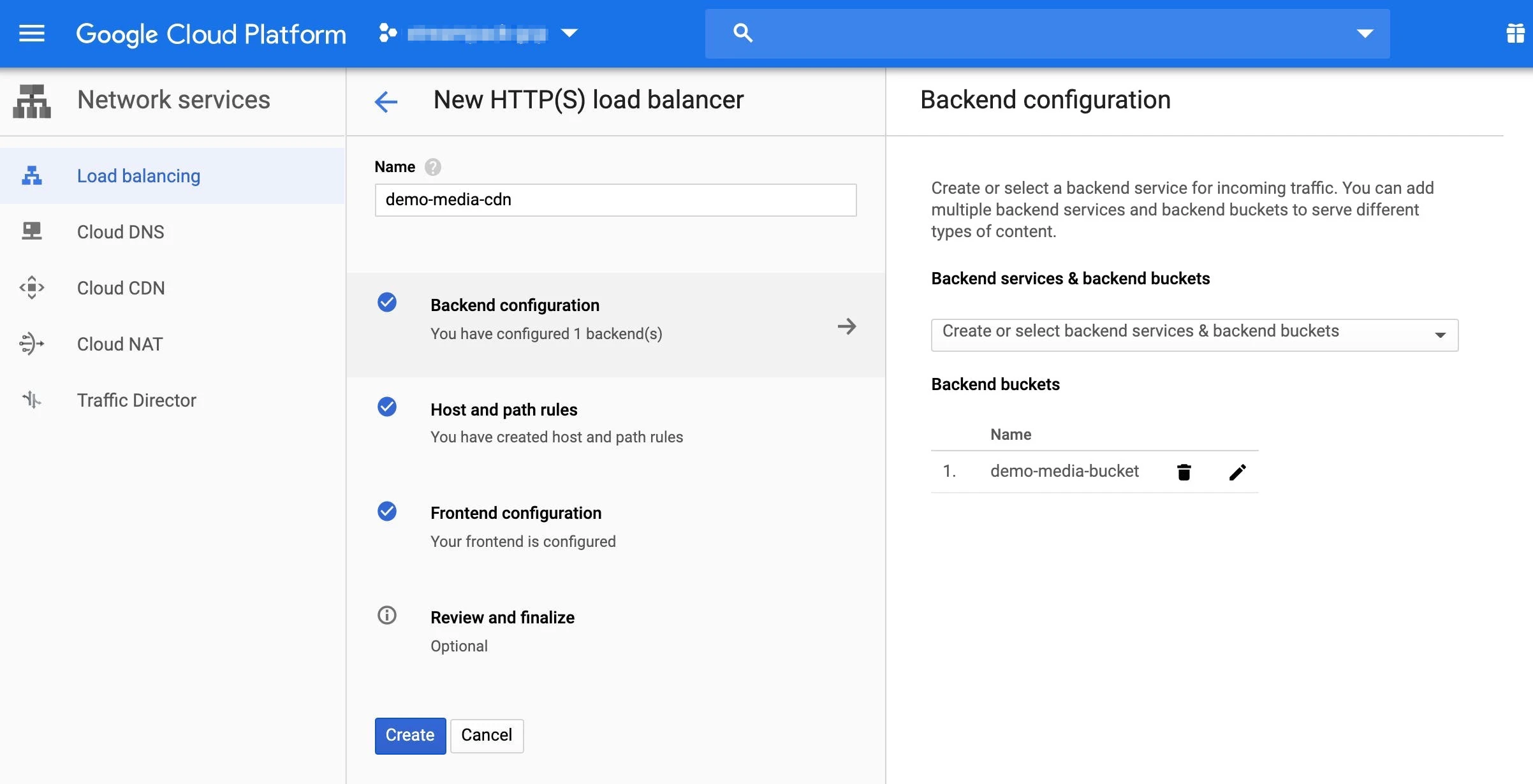Click the Host and path rules checkmark
The image size is (1533, 784).
coord(387,407)
